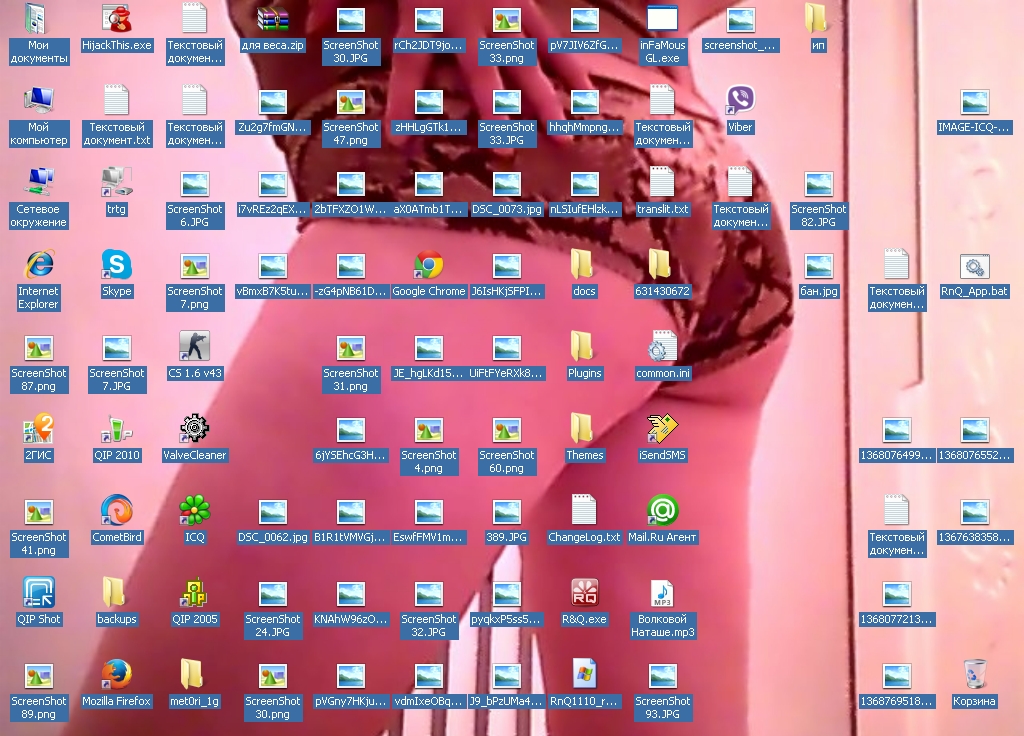Select the 389.JPG image file

(x=507, y=511)
